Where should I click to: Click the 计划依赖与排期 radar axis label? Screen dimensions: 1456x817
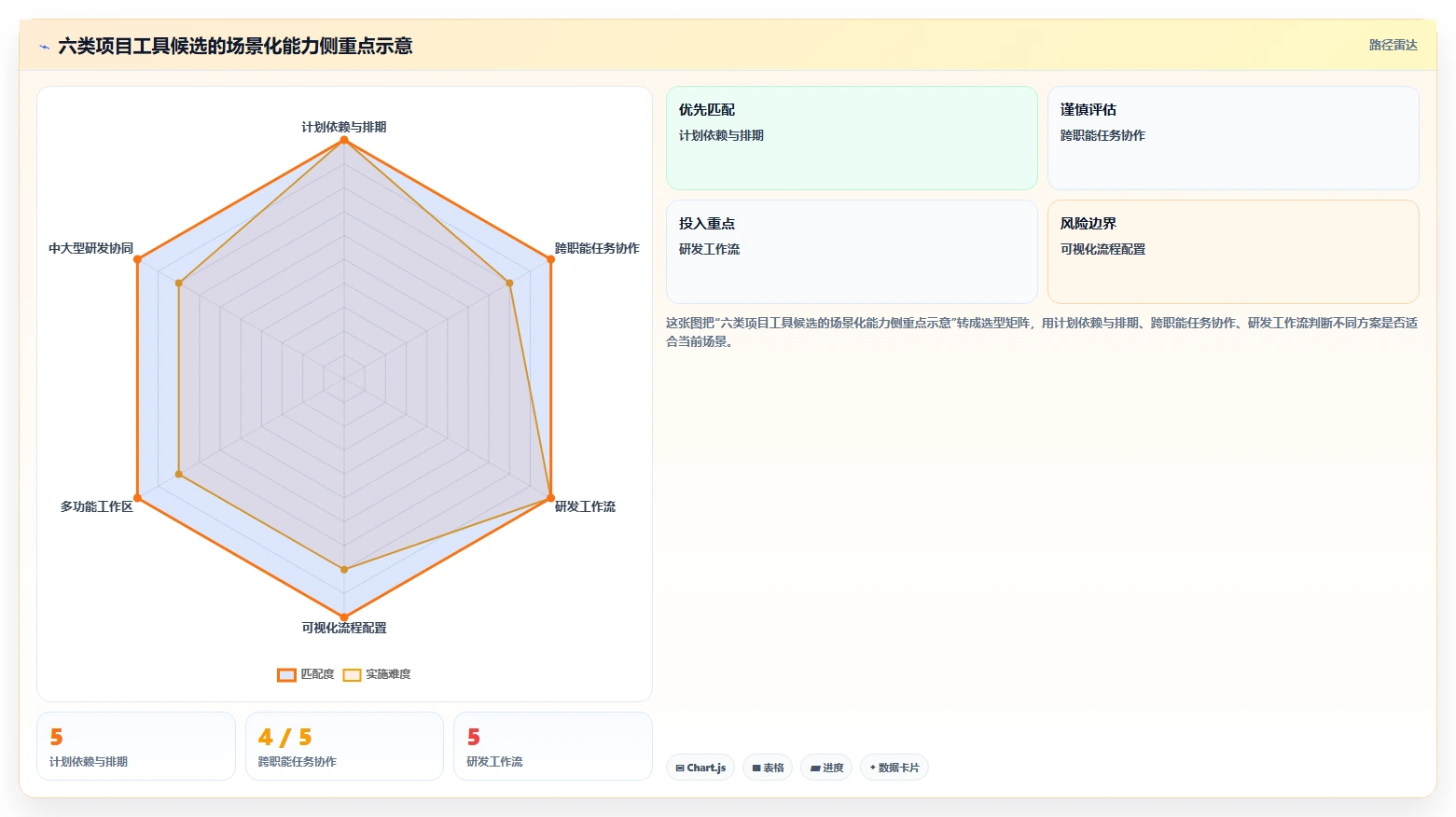click(x=344, y=127)
